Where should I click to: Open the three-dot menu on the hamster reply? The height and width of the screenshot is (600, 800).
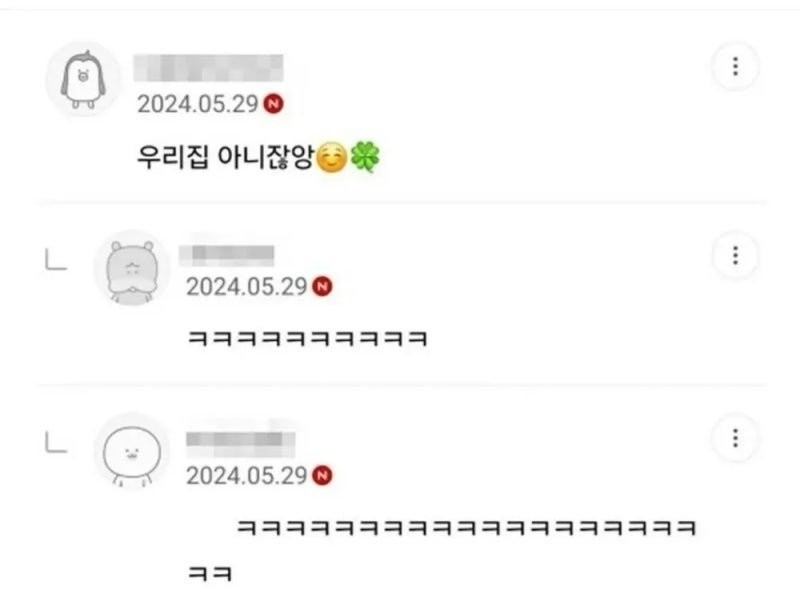[735, 255]
